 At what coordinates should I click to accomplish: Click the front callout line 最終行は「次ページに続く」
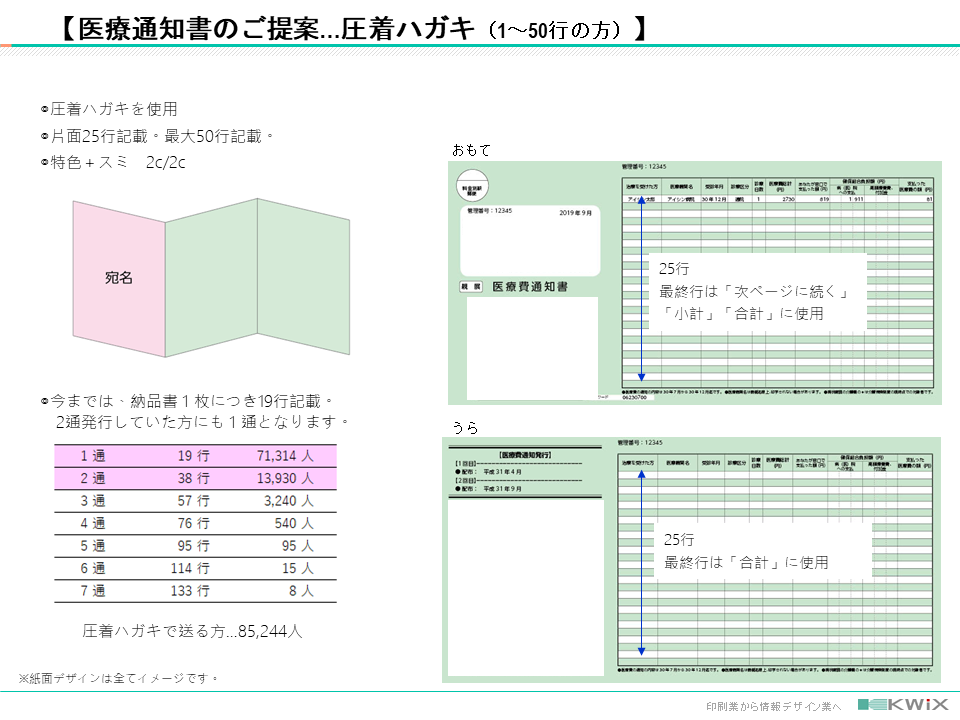754,291
